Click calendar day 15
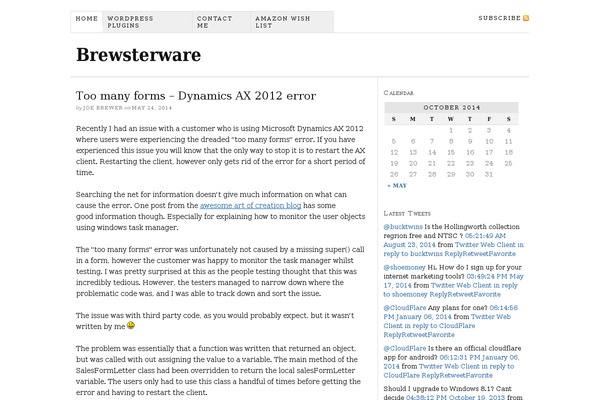The width and height of the screenshot is (600, 400). pos(451,152)
